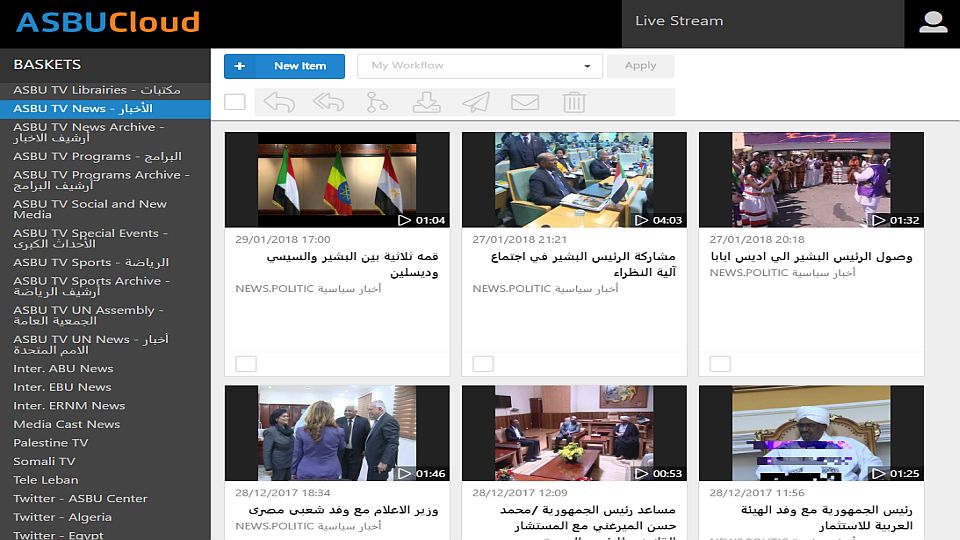Play the 01:25 video via play icon
960x540 pixels.
[x=879, y=473]
